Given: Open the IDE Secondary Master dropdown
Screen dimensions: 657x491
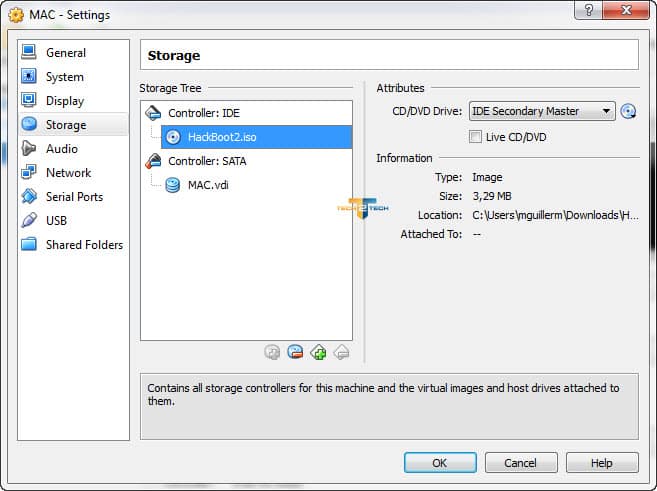Looking at the screenshot, I should pyautogui.click(x=541, y=112).
